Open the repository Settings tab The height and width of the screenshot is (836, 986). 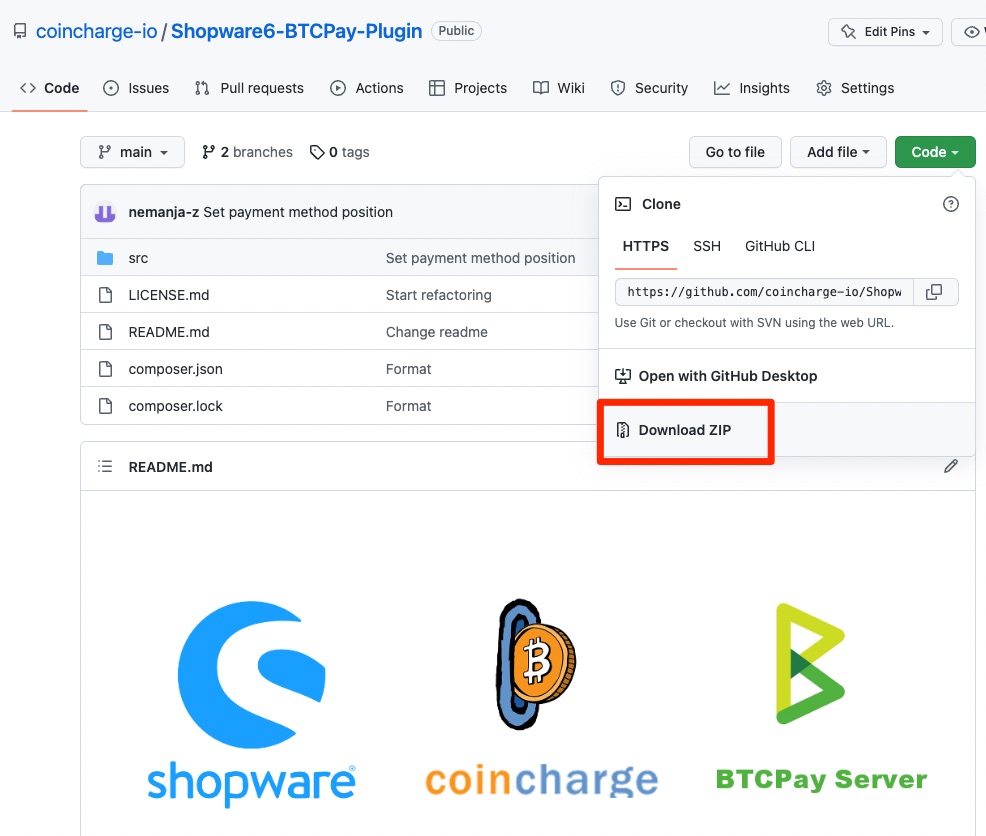click(x=855, y=88)
